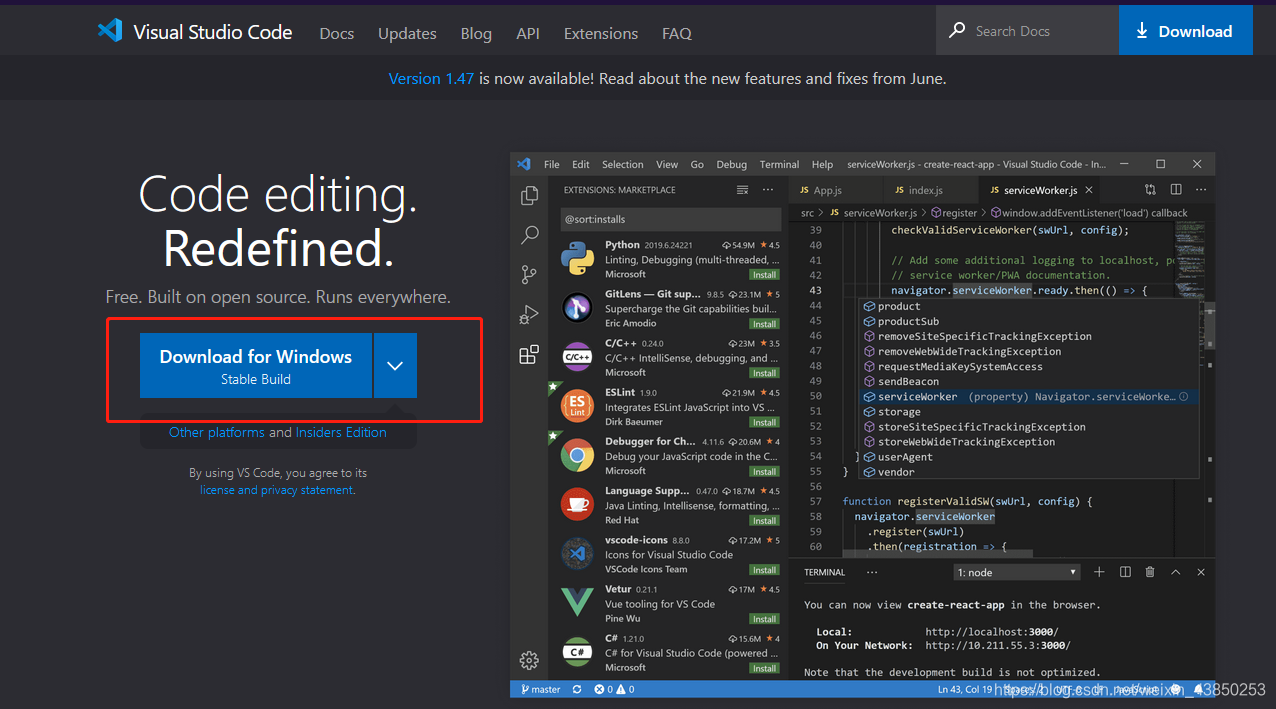Go to FAQ in the navigation bar
Viewport: 1276px width, 709px height.
677,33
